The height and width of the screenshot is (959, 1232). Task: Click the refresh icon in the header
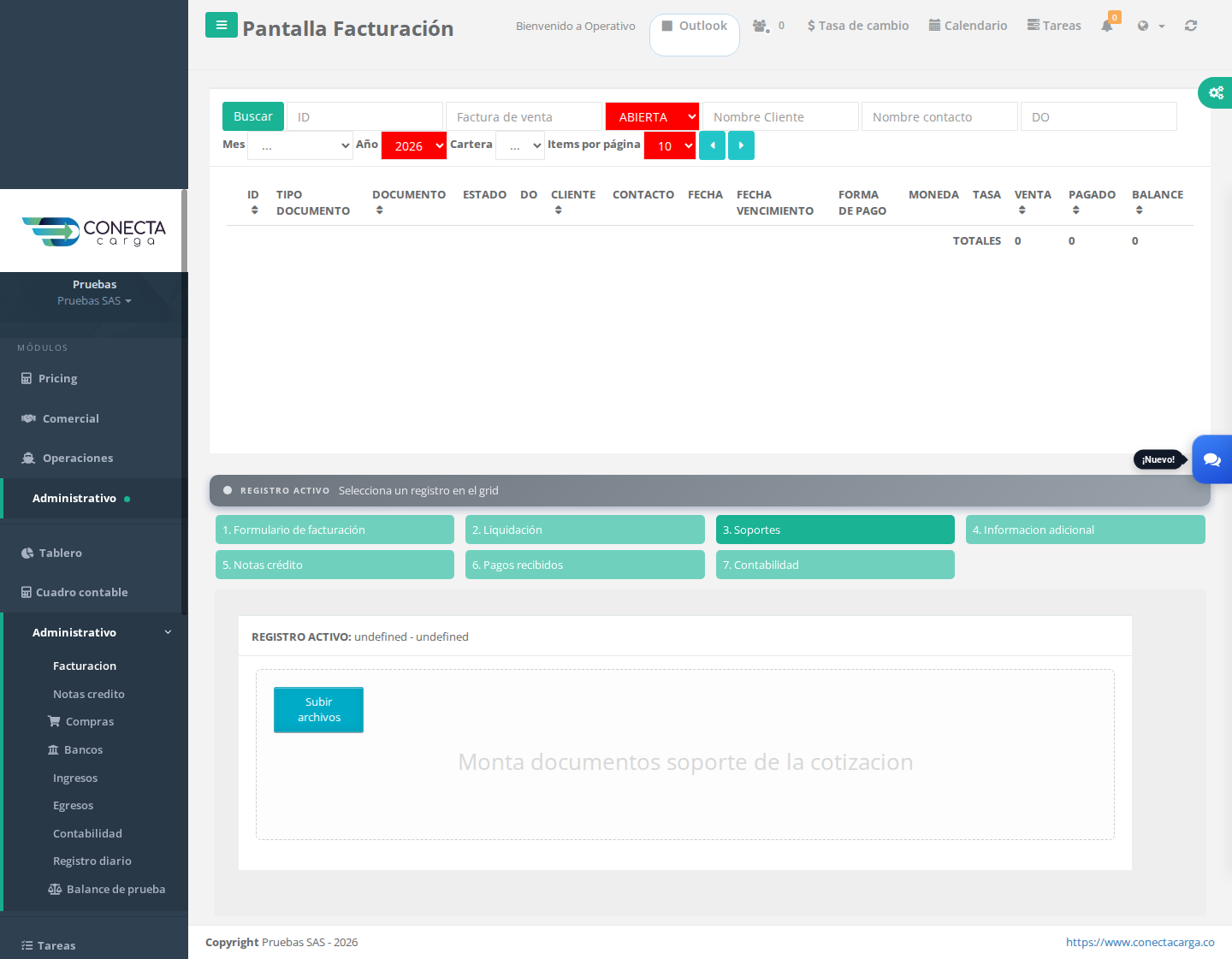coord(1191,26)
